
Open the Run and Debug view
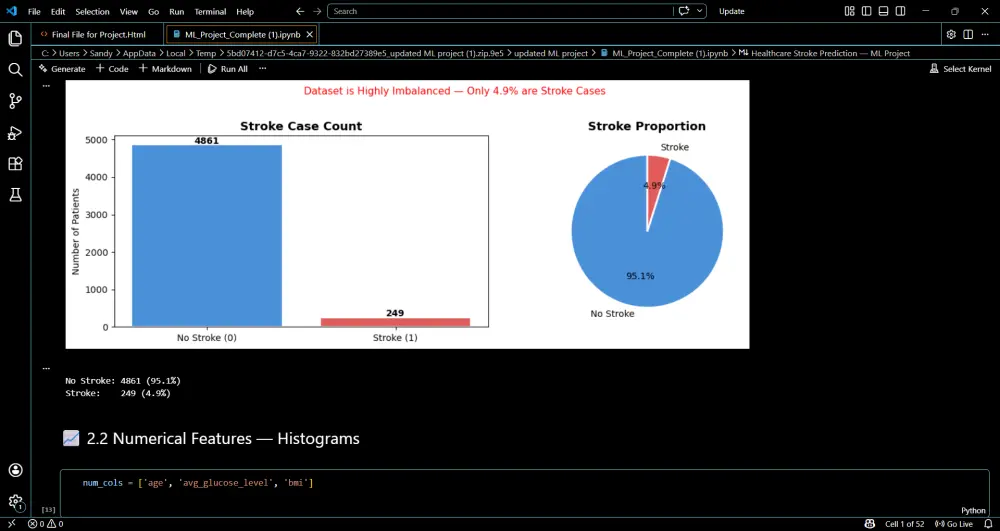15,133
